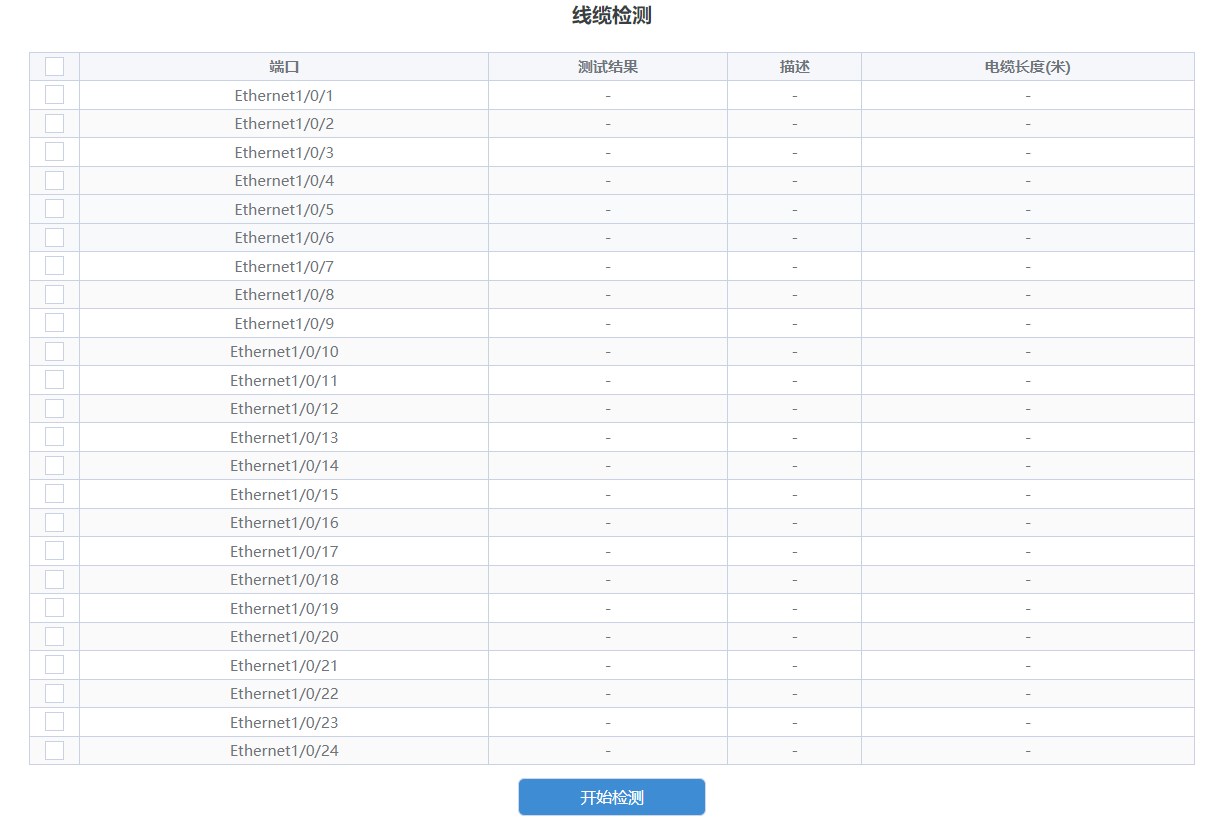The image size is (1222, 821).
Task: Click the Ethernet1/0/5 port name
Action: point(284,210)
